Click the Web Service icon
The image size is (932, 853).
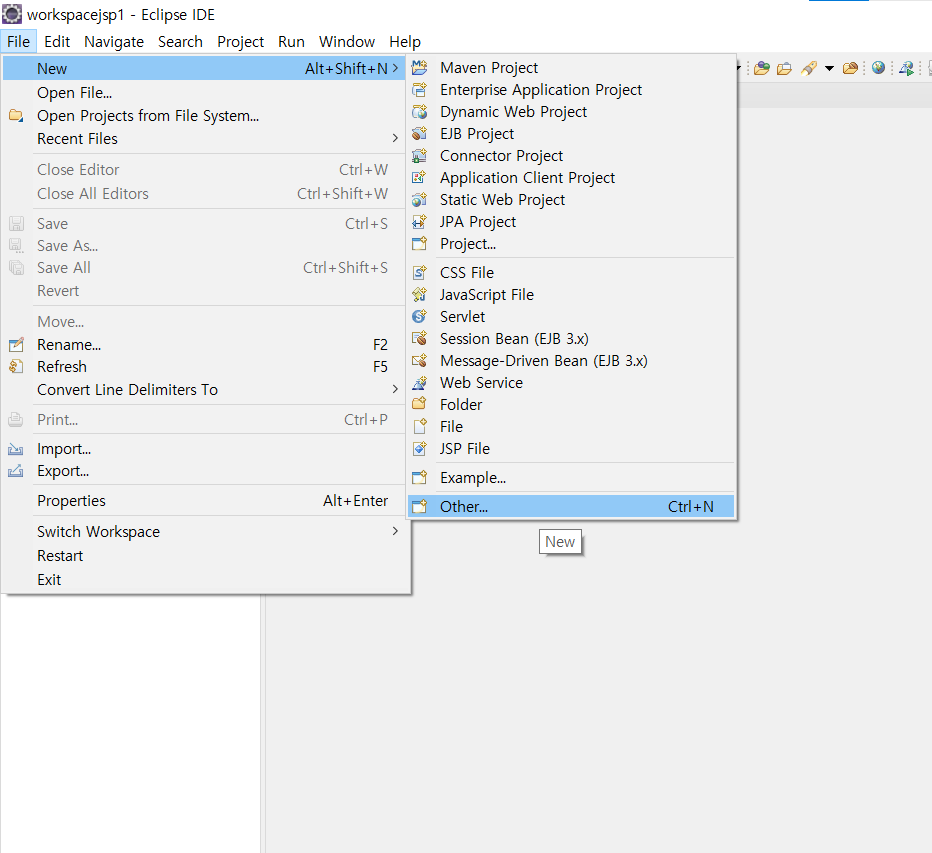pos(420,383)
